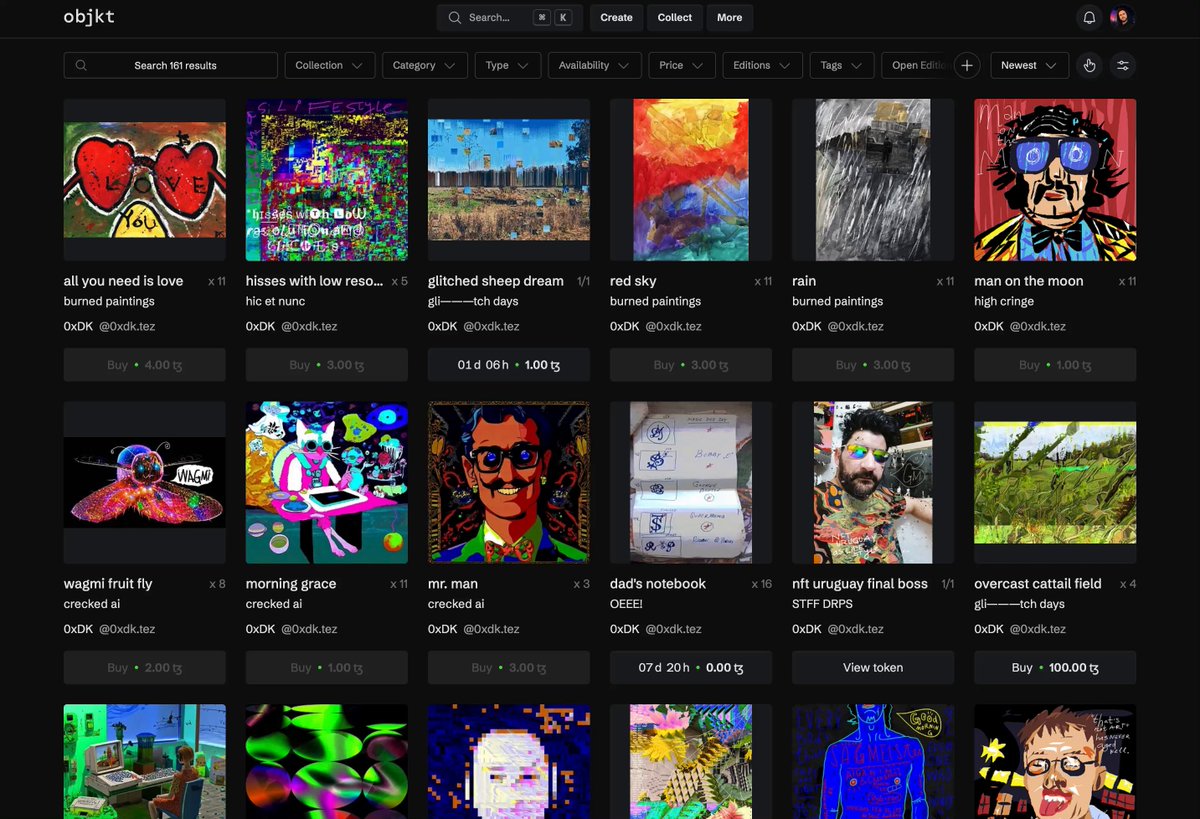Image resolution: width=1200 pixels, height=819 pixels.
Task: Add another filter with the plus icon
Action: click(x=966, y=65)
